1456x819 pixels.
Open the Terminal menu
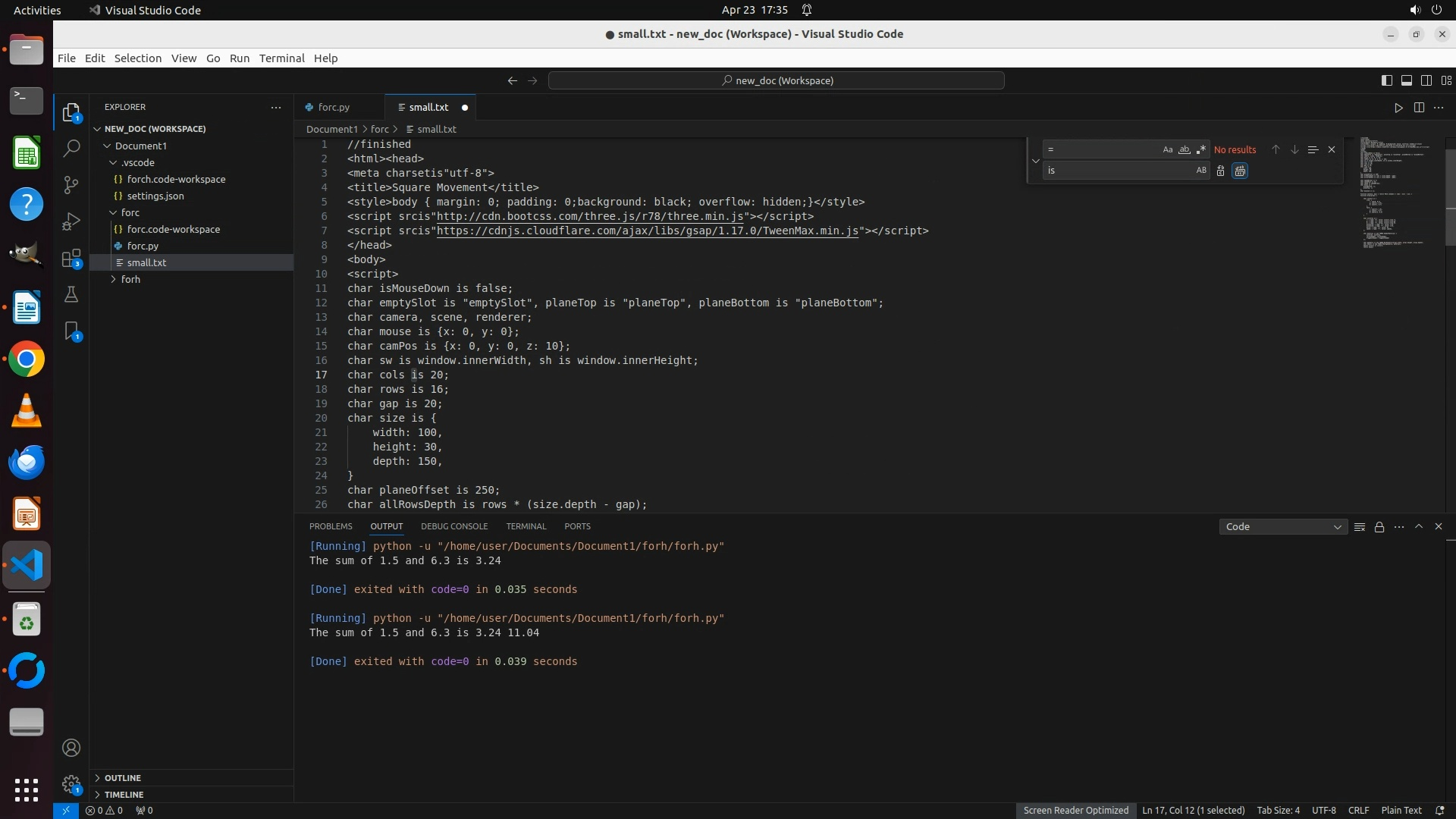[281, 58]
